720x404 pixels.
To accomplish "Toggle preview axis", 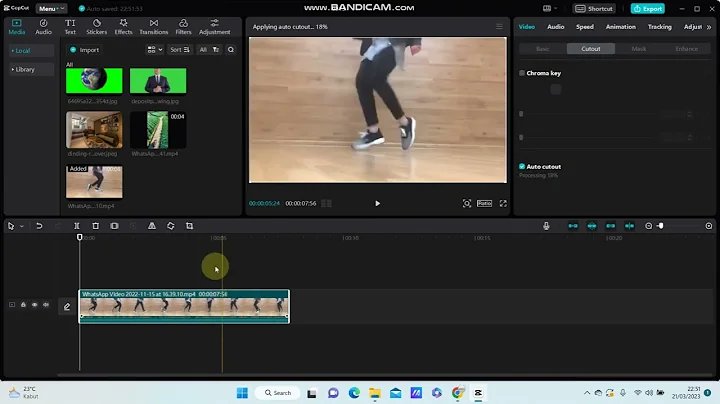I will tap(629, 226).
